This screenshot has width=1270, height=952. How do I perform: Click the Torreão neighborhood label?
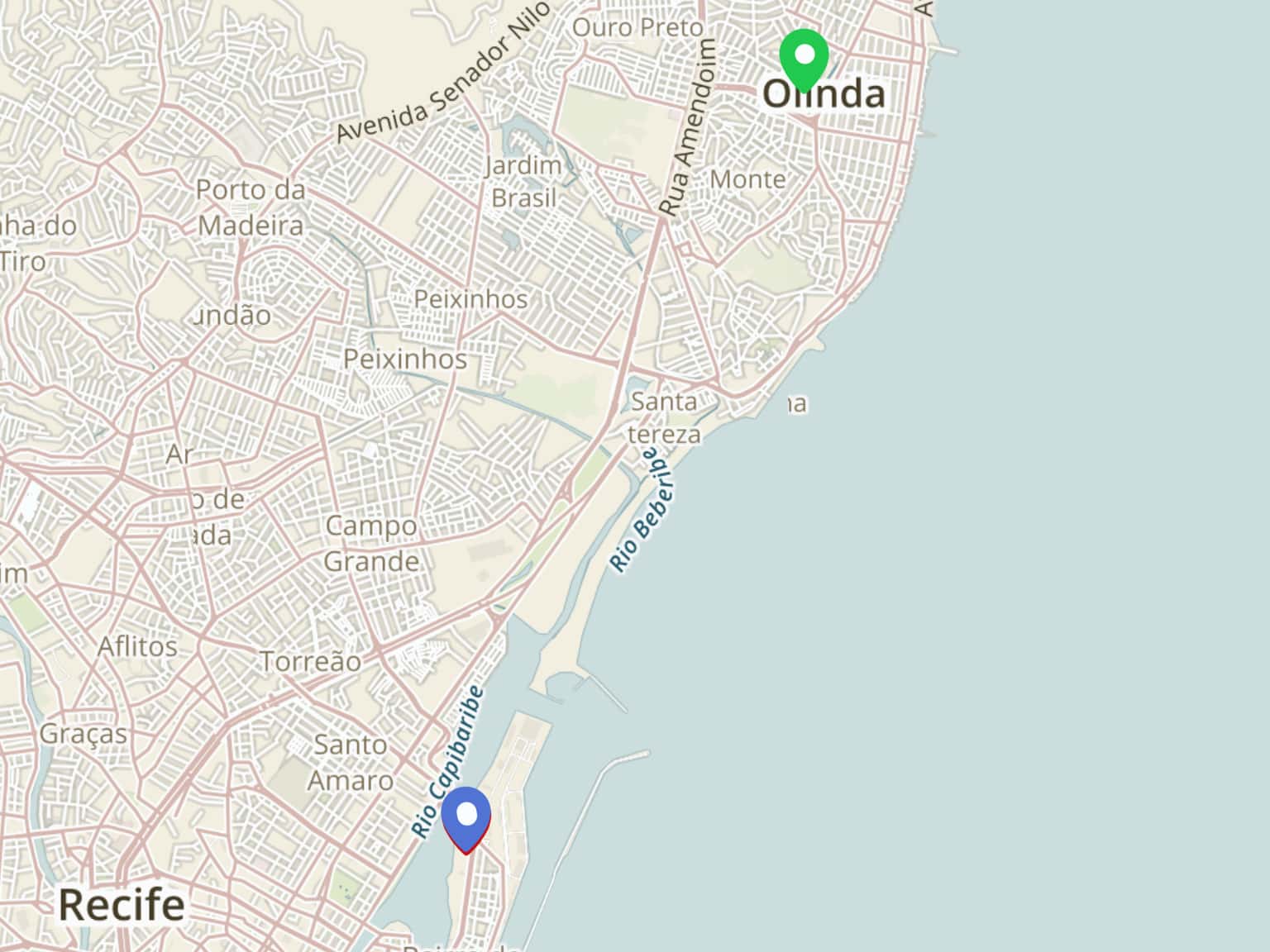tap(311, 661)
